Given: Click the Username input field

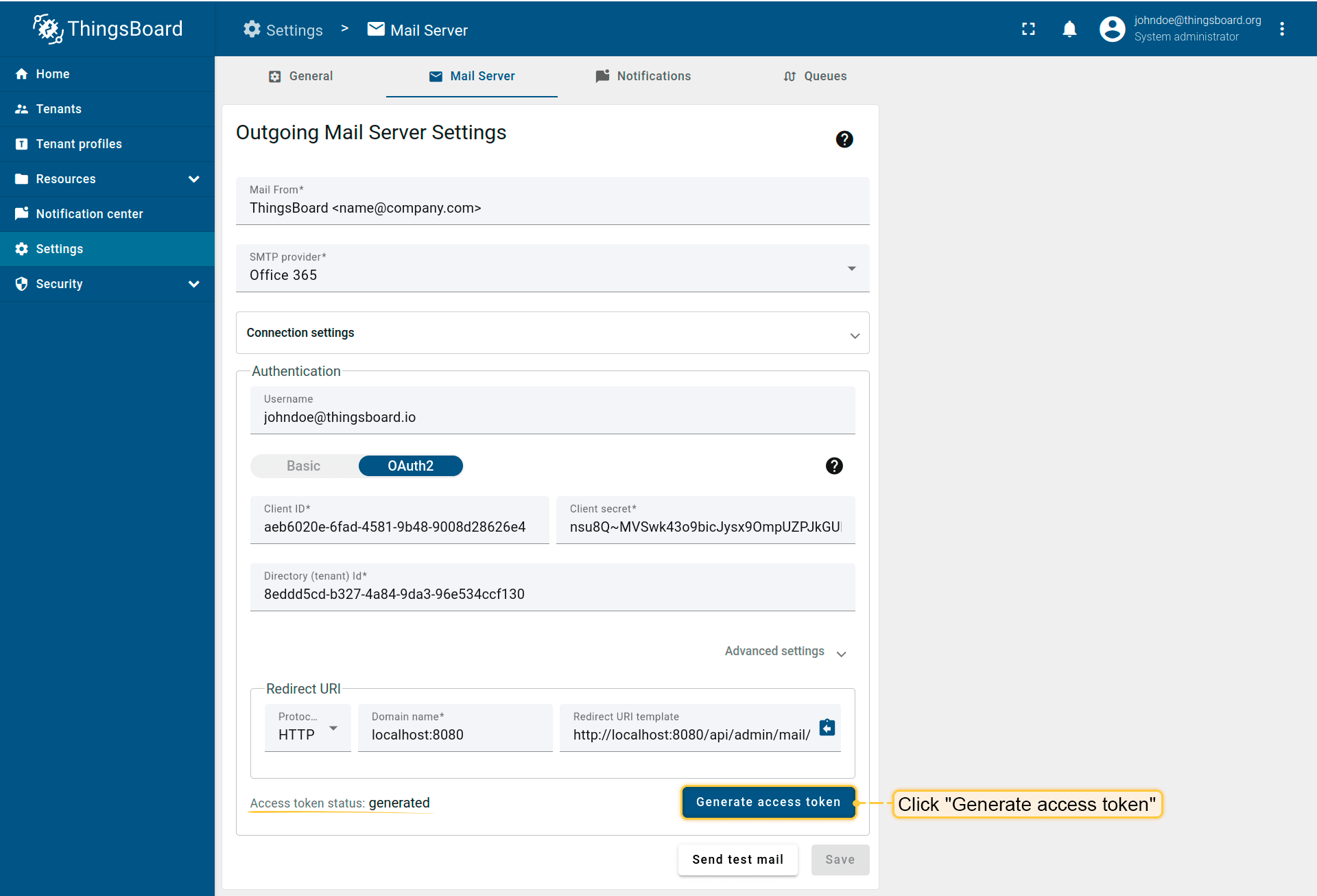Looking at the screenshot, I should [x=552, y=417].
